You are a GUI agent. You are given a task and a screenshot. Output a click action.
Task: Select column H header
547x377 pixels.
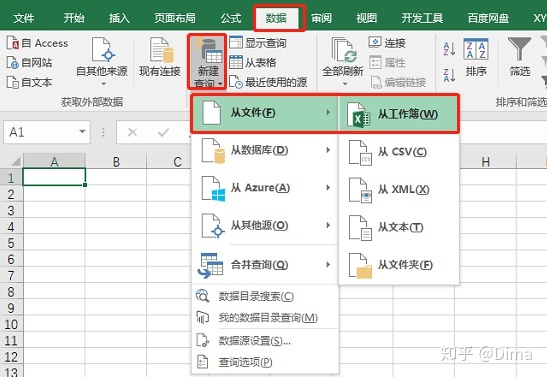[486, 161]
